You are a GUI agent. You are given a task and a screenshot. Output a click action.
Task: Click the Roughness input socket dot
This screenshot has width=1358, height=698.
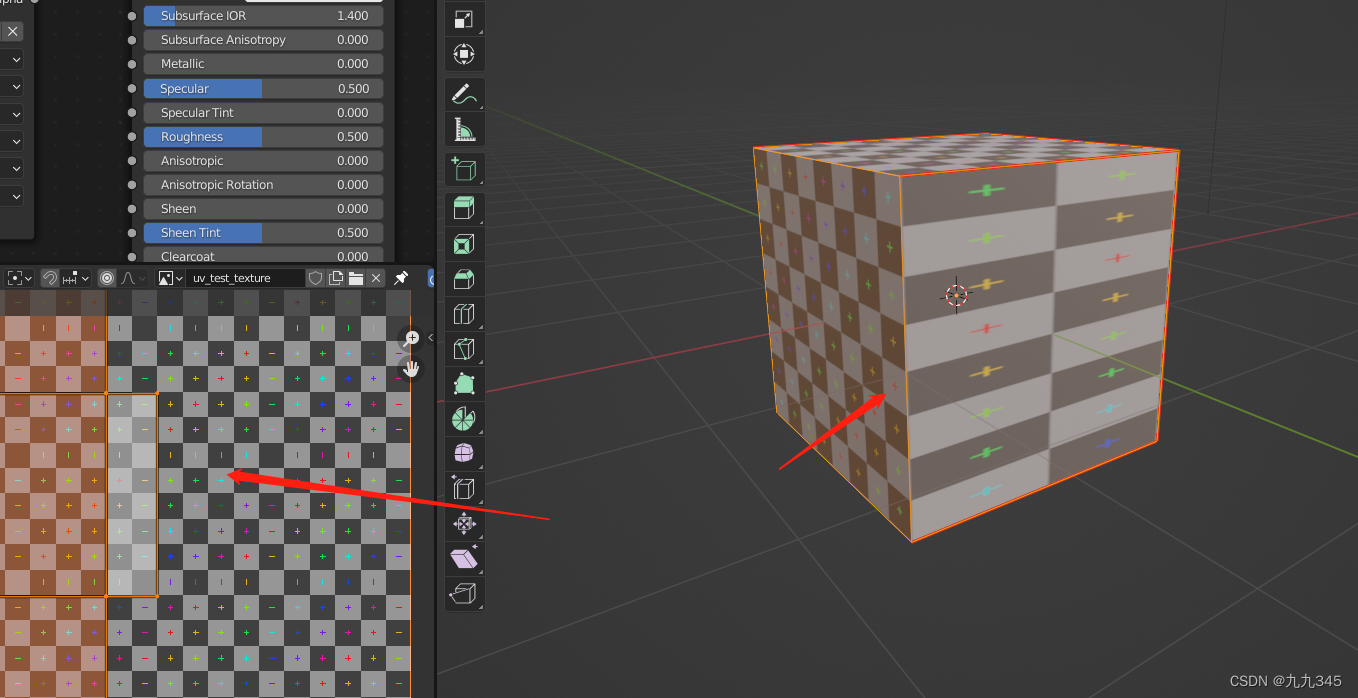tap(132, 136)
